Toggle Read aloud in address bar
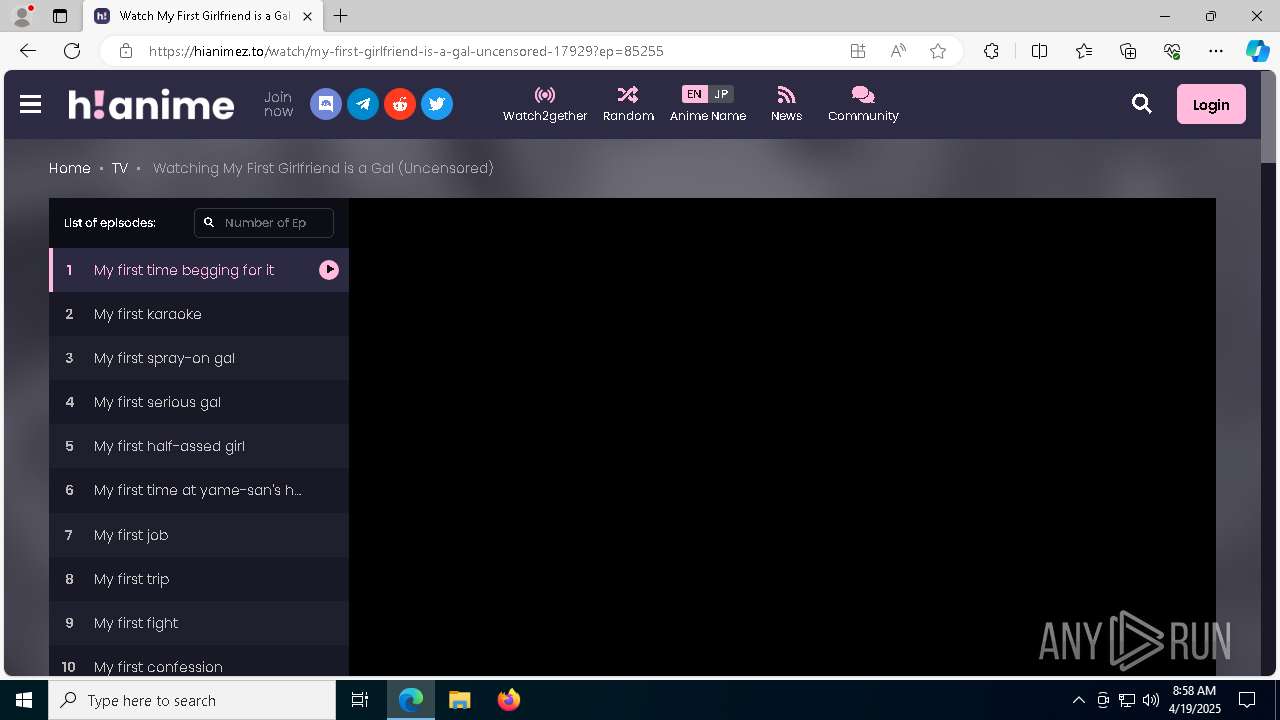 click(898, 51)
